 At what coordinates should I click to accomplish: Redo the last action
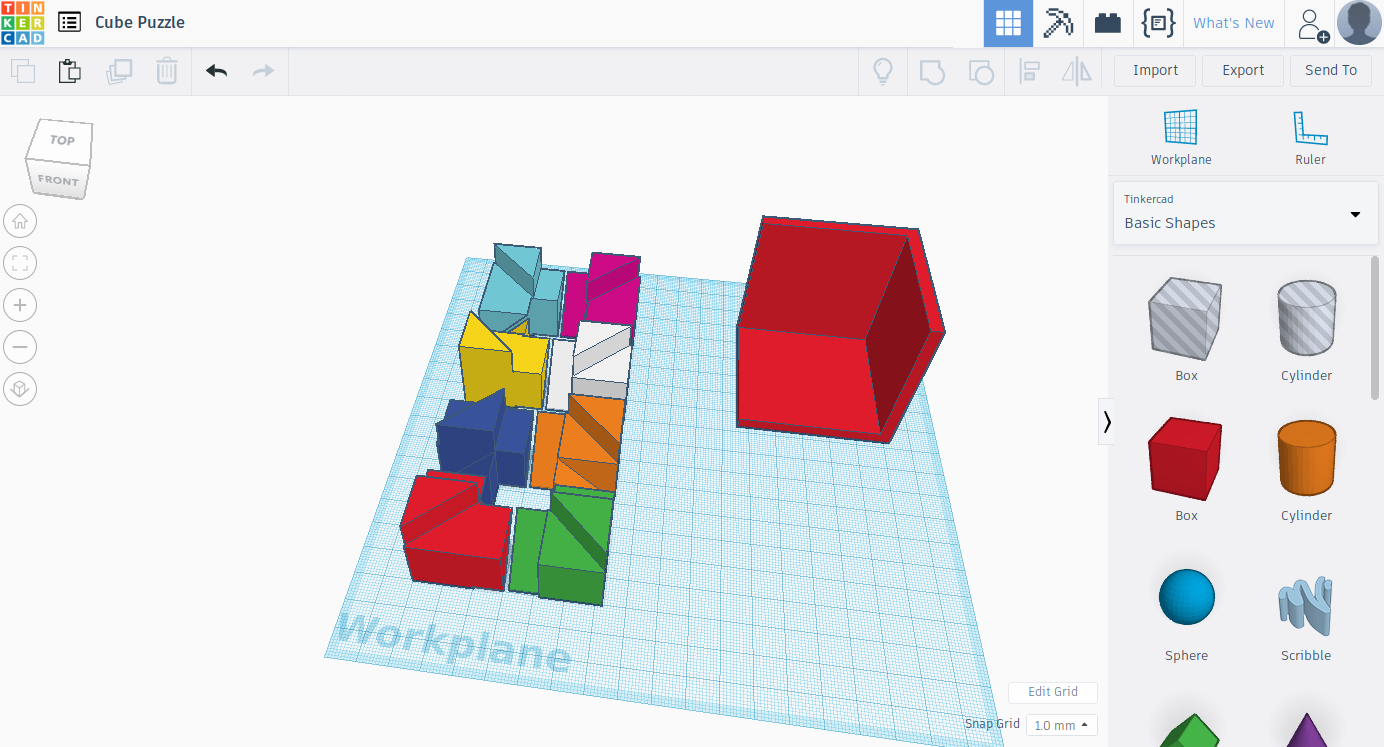[x=263, y=71]
